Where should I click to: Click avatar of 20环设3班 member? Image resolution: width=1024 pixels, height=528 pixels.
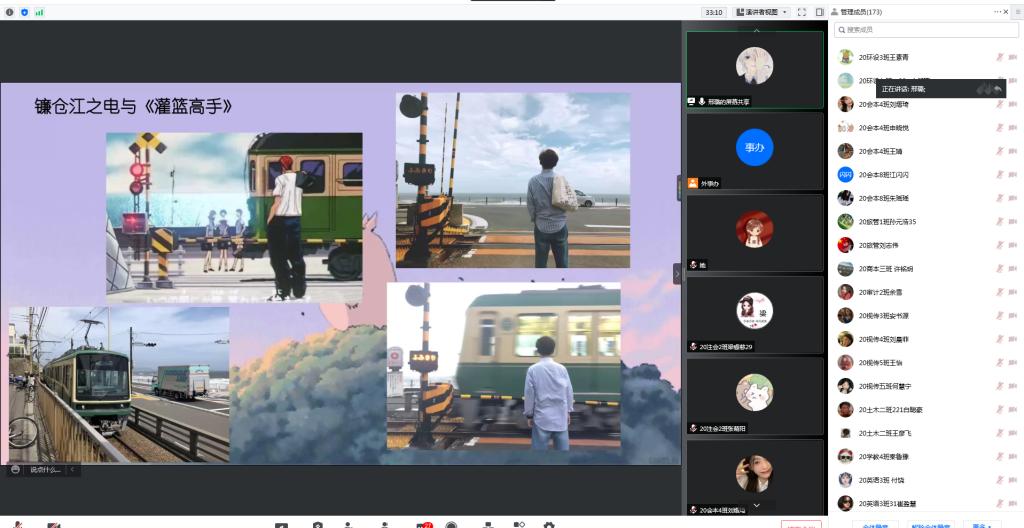tap(845, 57)
